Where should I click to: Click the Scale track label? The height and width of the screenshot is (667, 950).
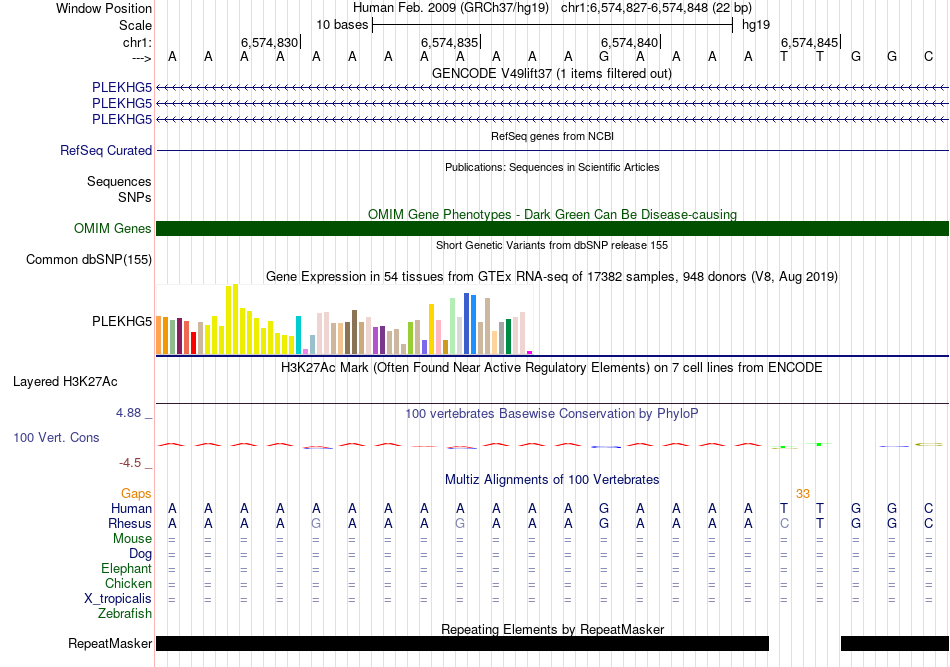tap(135, 25)
